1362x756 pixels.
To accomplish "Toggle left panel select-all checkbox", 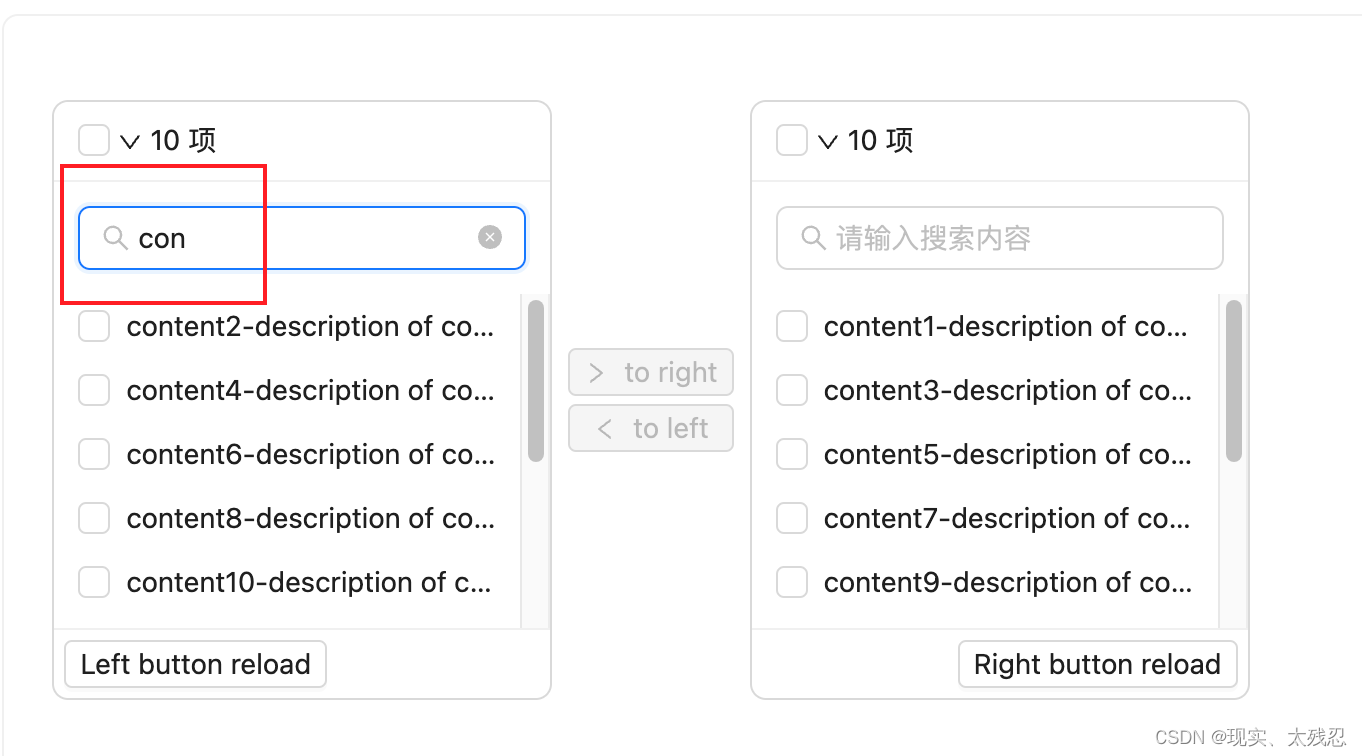I will point(94,140).
